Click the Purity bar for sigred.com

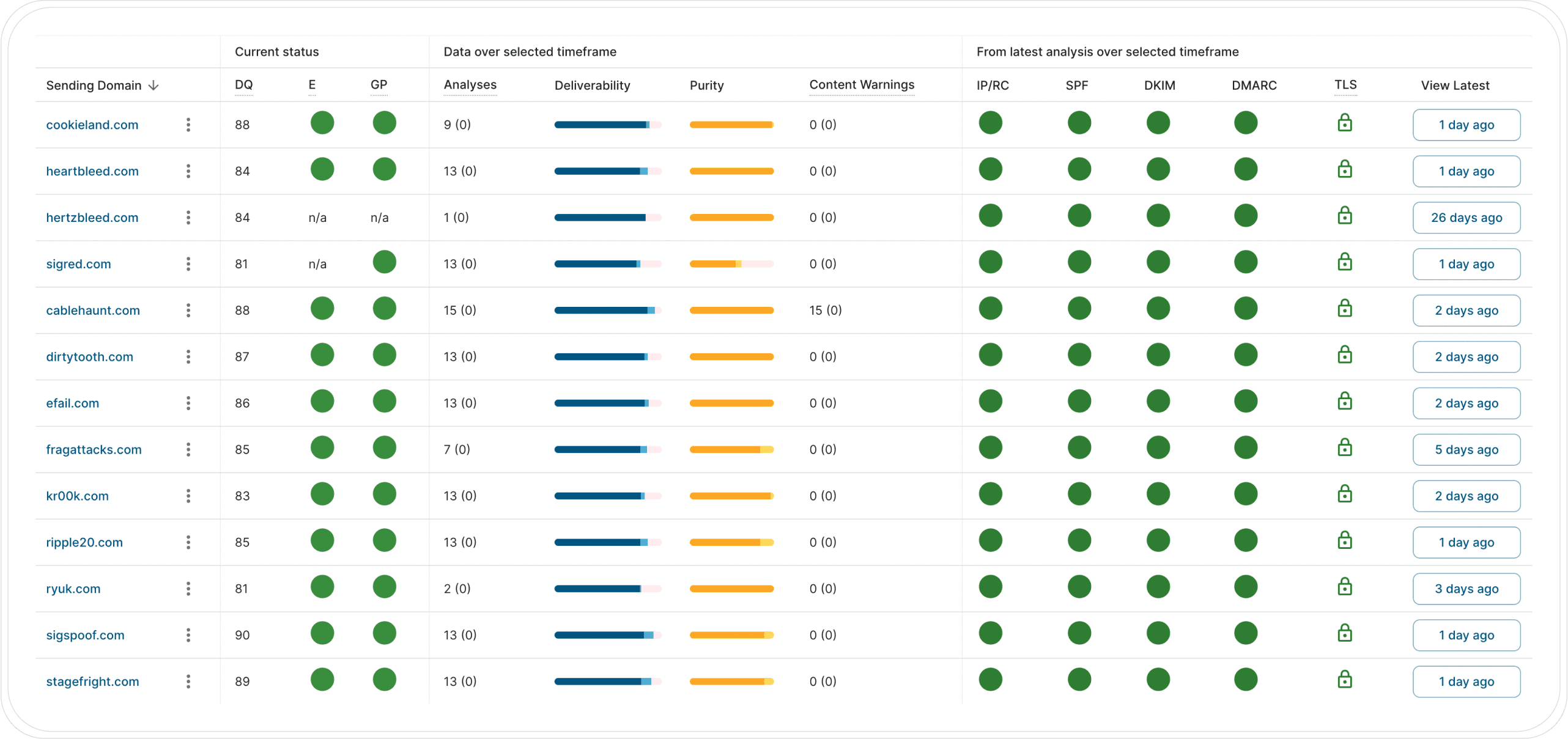click(731, 264)
